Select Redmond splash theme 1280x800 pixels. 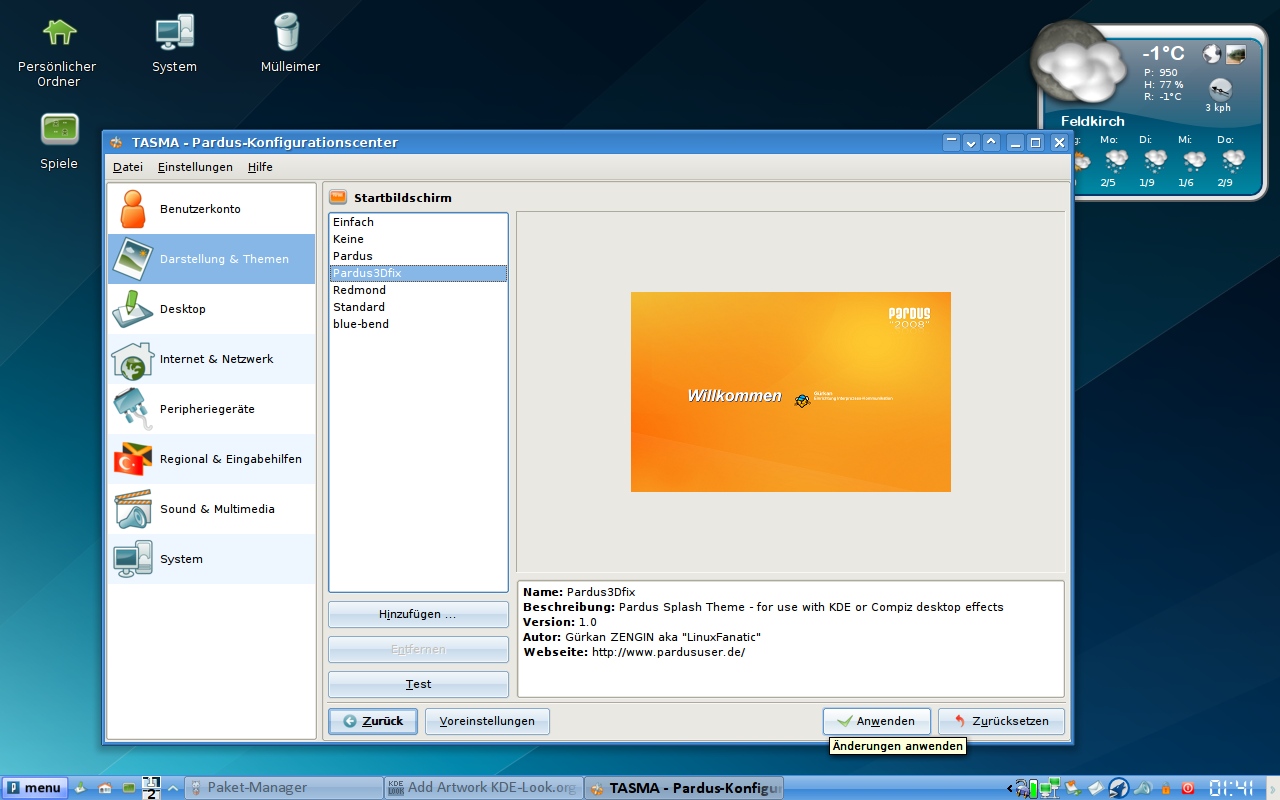coord(418,290)
